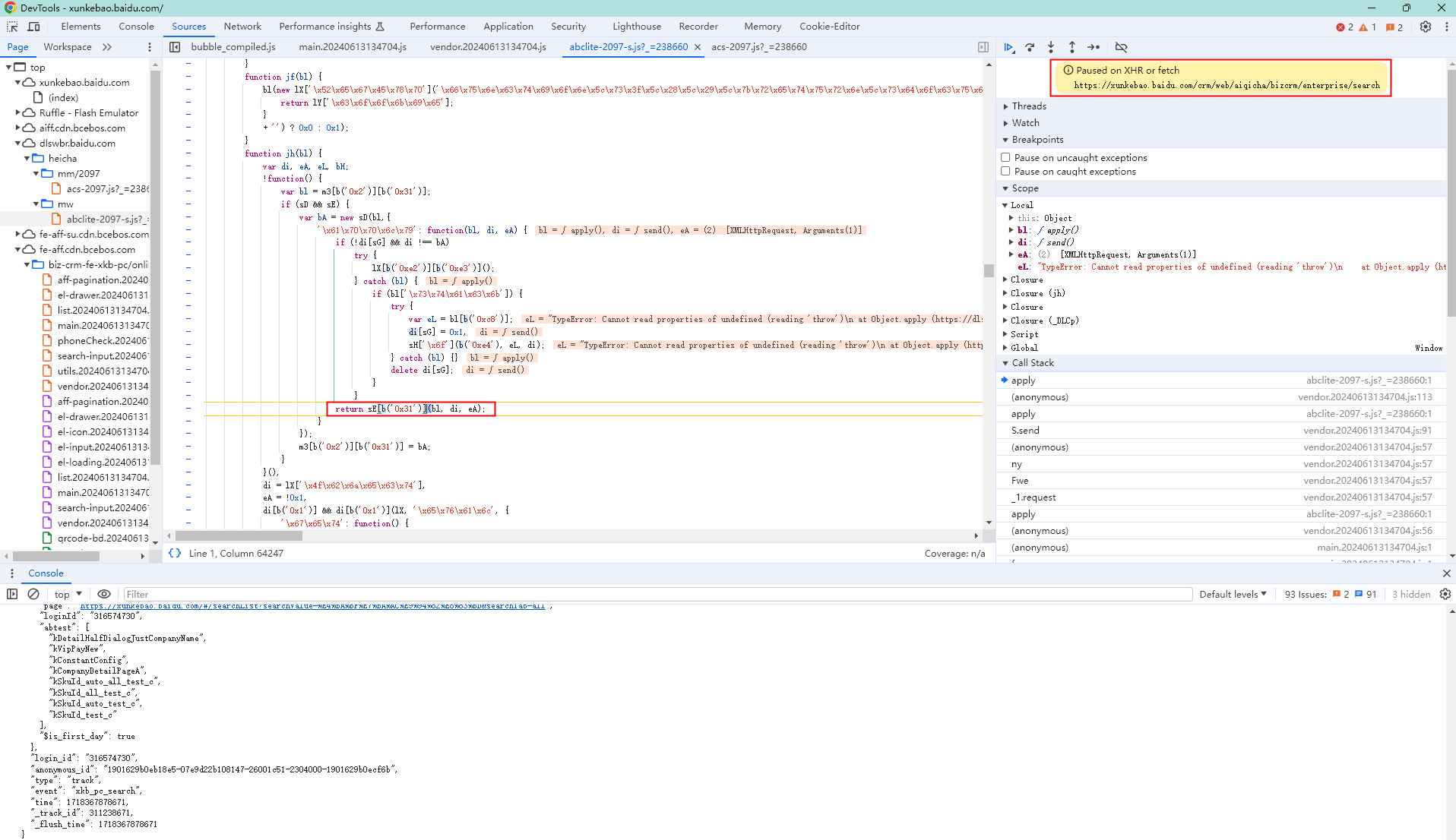Viewport: 1456px width, 840px height.
Task: Activate the inspect element picker icon
Action: 12,27
